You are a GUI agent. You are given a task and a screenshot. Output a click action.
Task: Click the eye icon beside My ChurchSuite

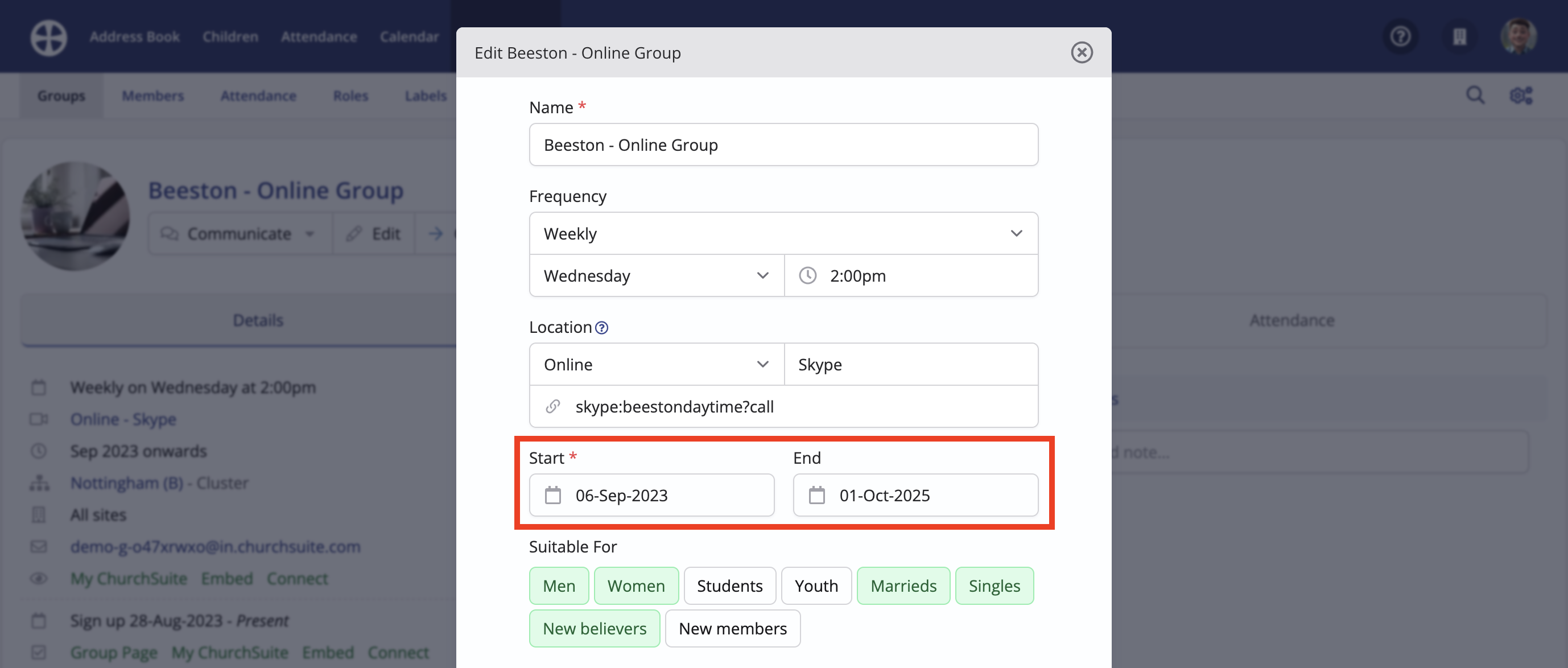point(38,578)
